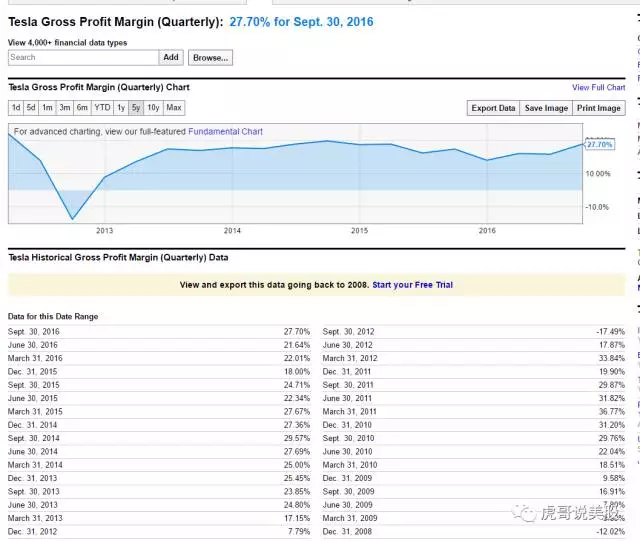Select the Max time range tab
This screenshot has width=640, height=541.
click(x=174, y=108)
